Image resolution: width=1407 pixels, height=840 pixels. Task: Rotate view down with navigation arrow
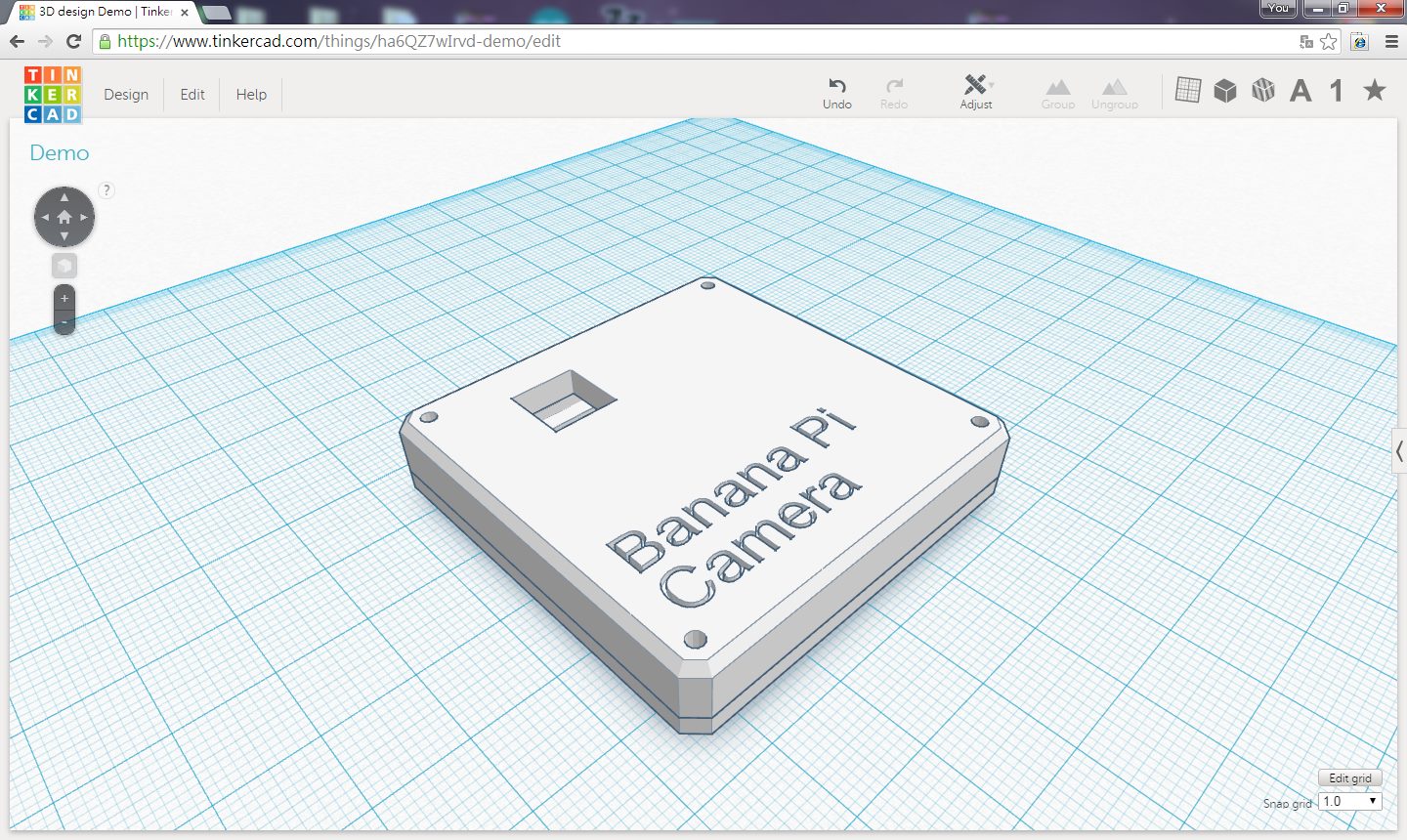tap(64, 236)
